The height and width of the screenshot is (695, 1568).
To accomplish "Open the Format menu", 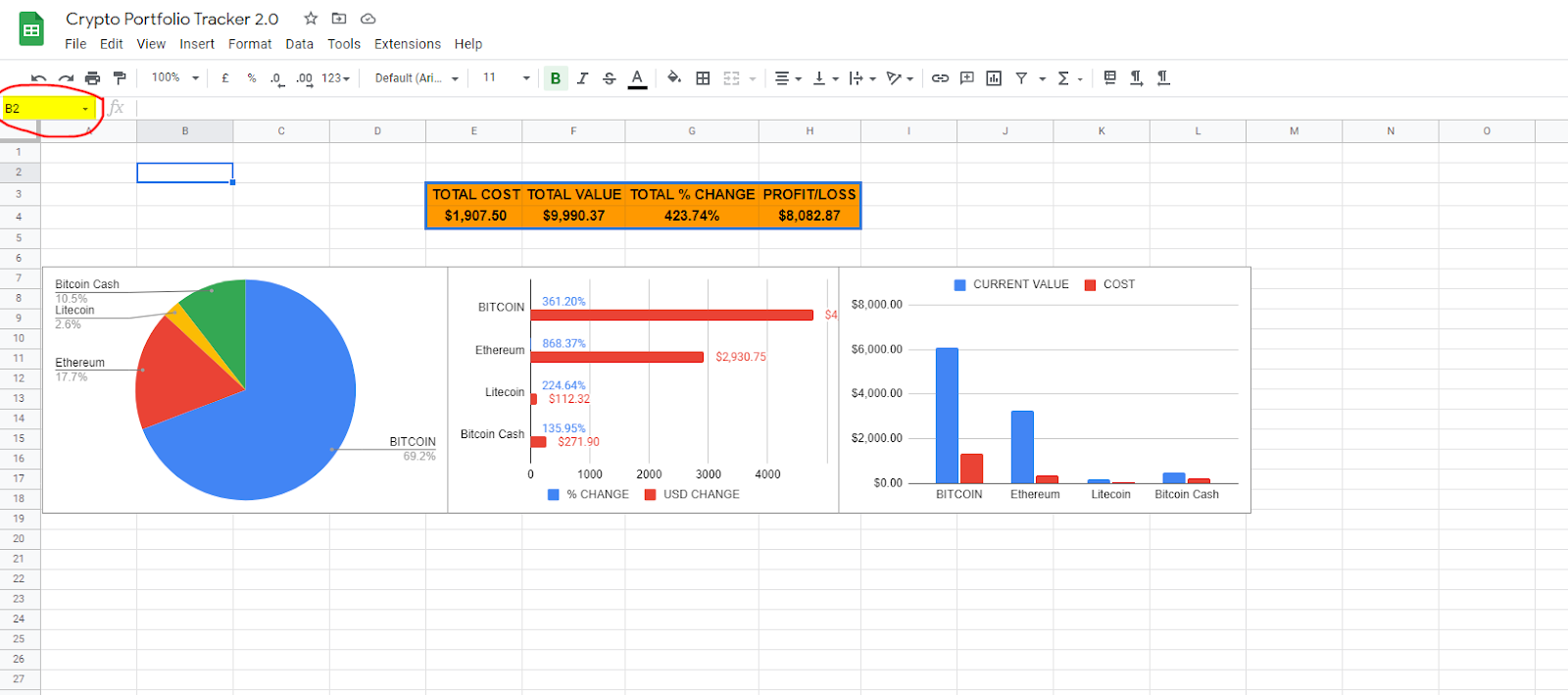I will pyautogui.click(x=250, y=44).
